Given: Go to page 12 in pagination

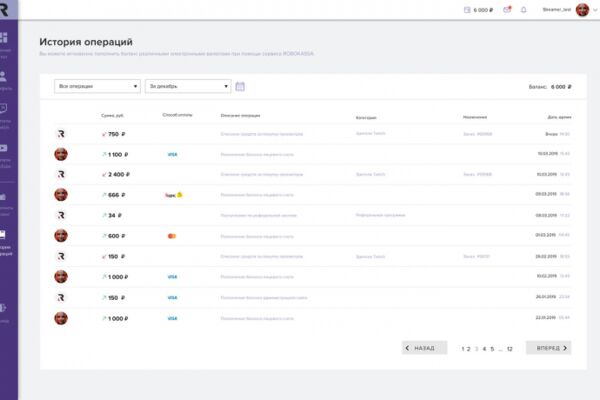Looking at the screenshot, I should click(509, 349).
